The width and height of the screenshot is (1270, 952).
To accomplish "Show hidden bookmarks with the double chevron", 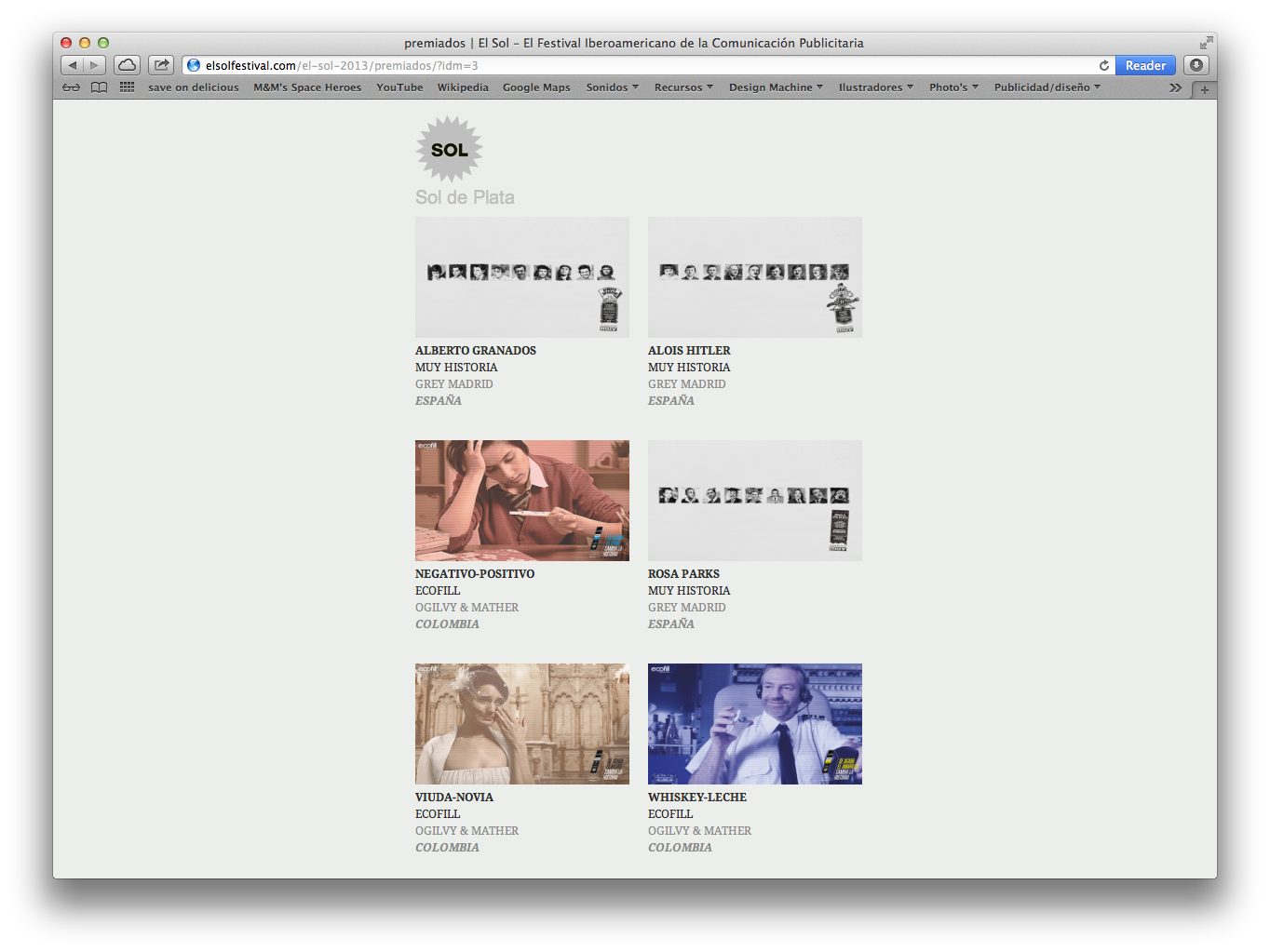I will (1175, 87).
